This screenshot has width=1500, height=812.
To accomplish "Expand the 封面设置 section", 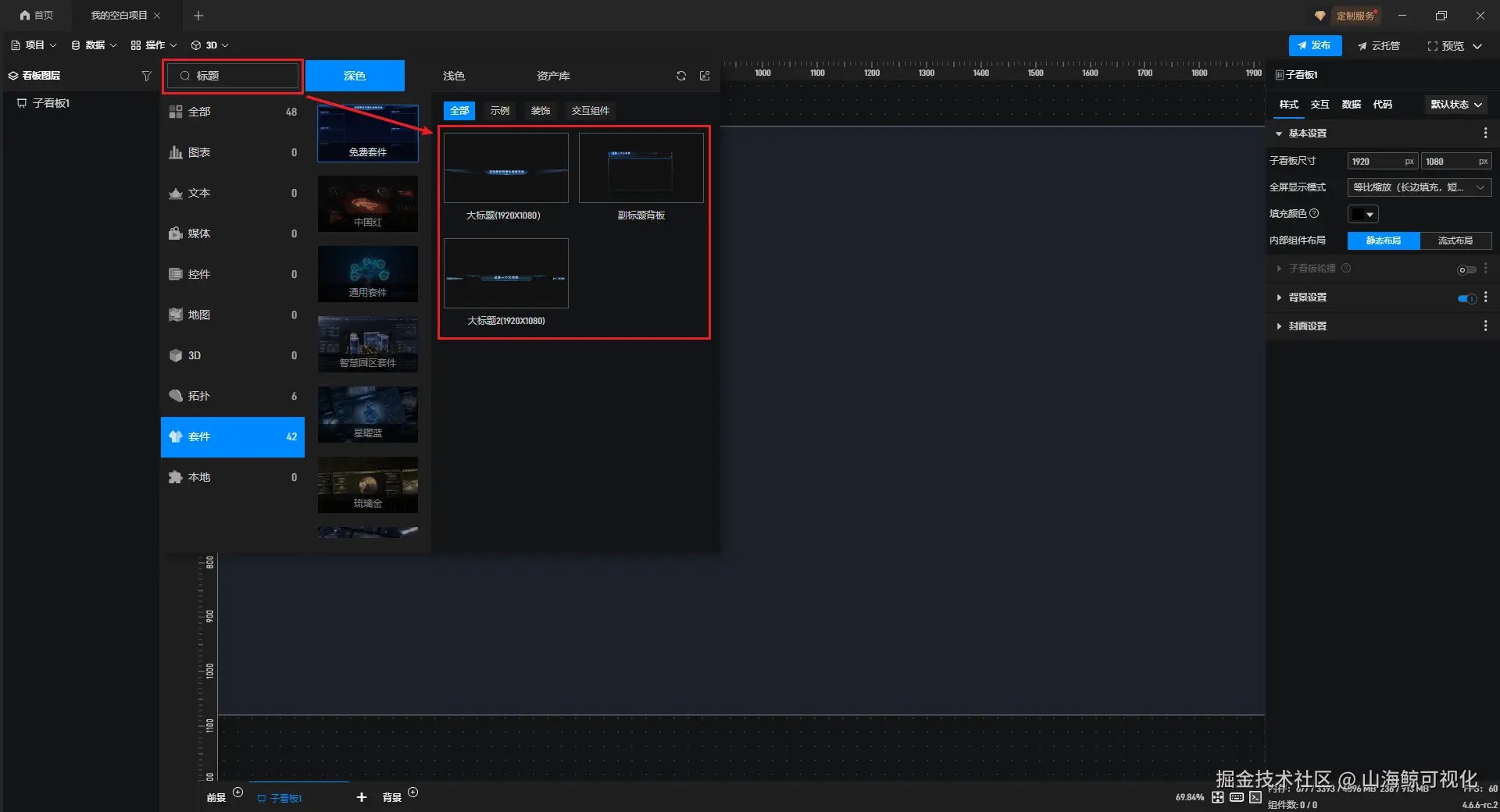I will (1279, 326).
